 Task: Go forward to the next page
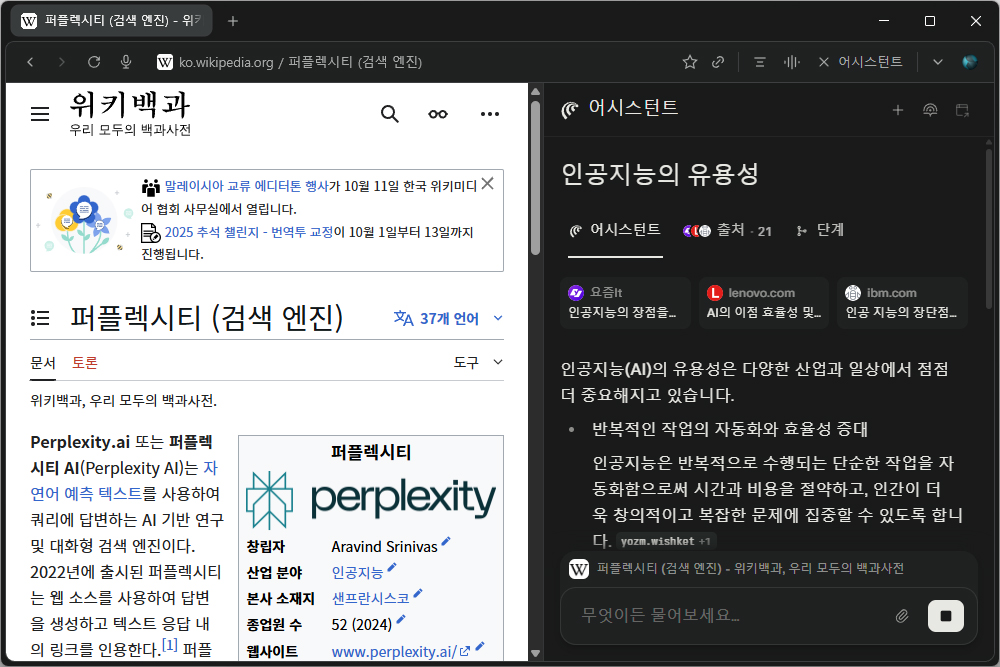pyautogui.click(x=61, y=62)
